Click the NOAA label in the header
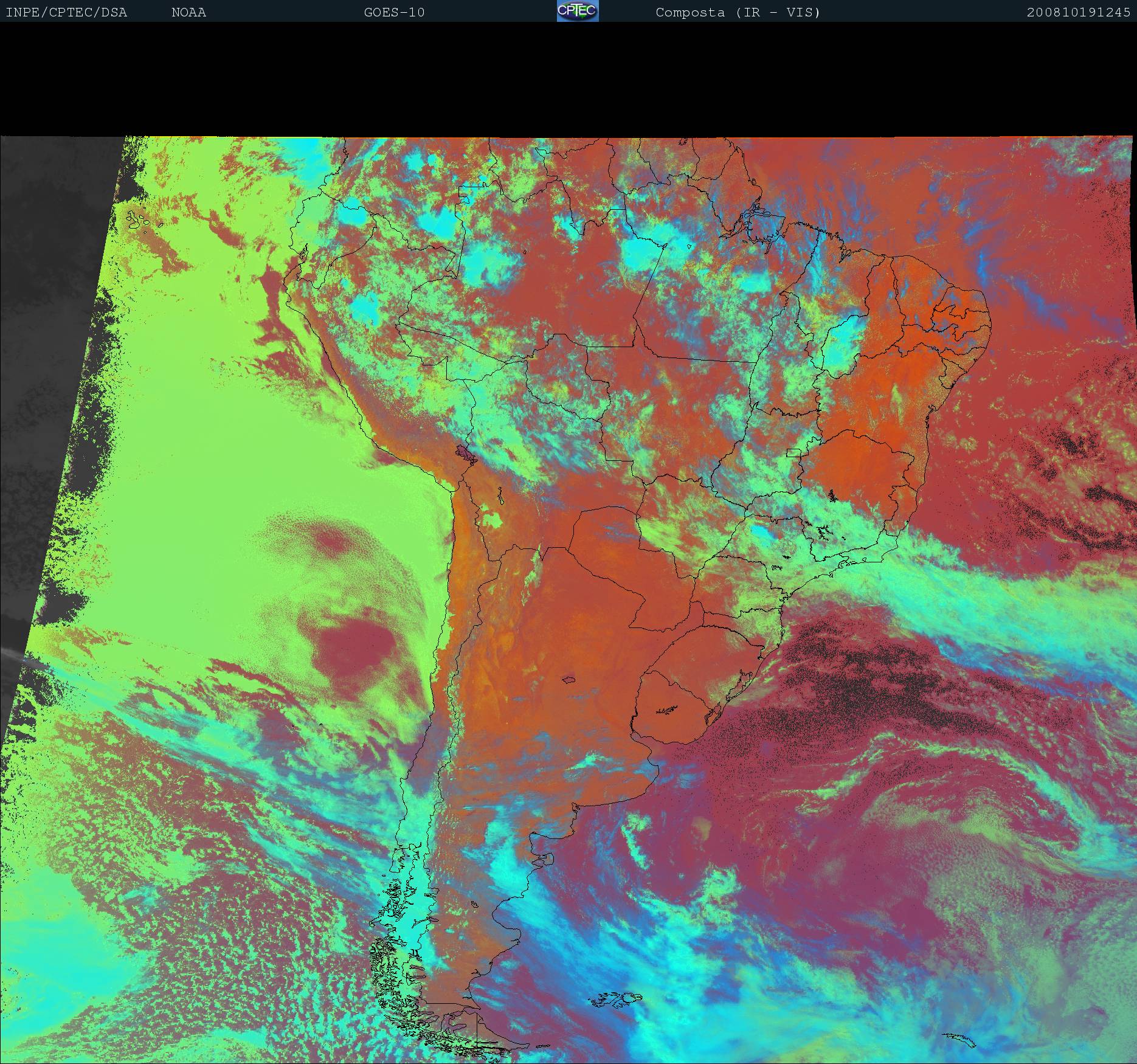Image resolution: width=1137 pixels, height=1064 pixels. [x=188, y=12]
